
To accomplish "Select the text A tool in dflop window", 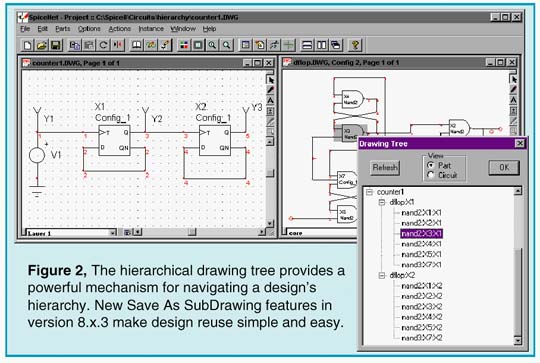I will 513,100.
